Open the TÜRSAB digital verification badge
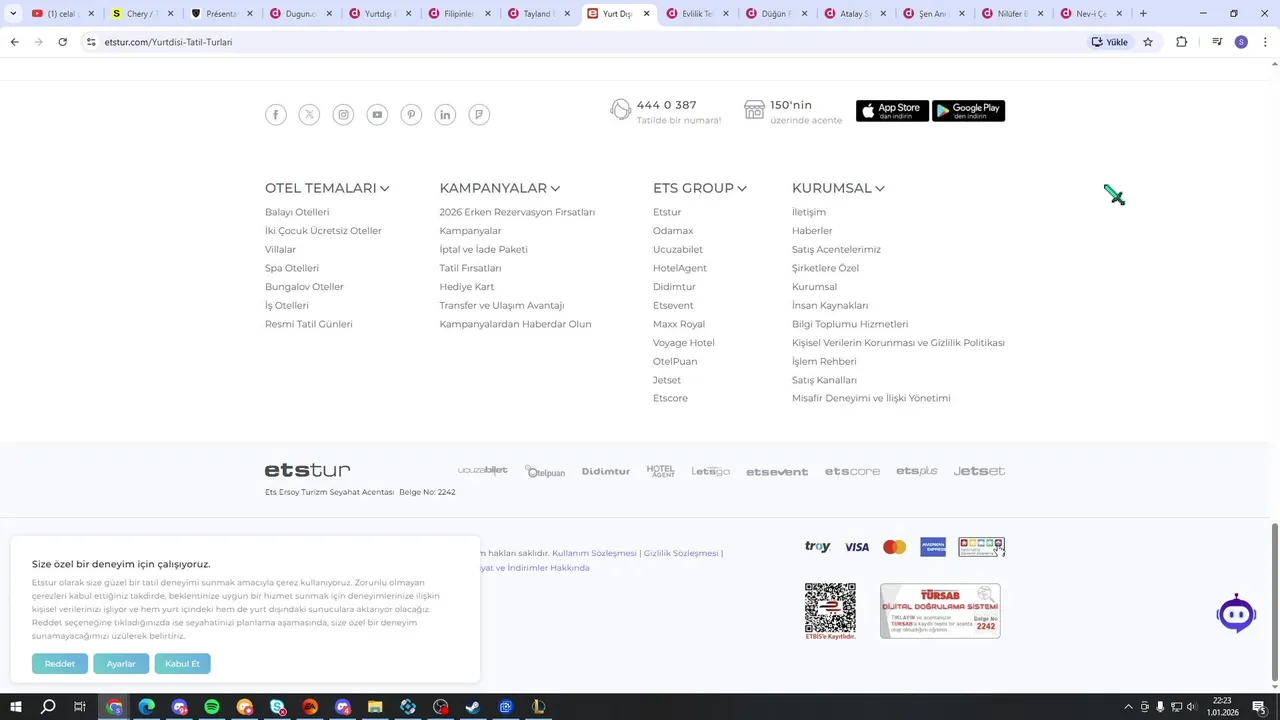This screenshot has height=720, width=1280. (x=940, y=611)
